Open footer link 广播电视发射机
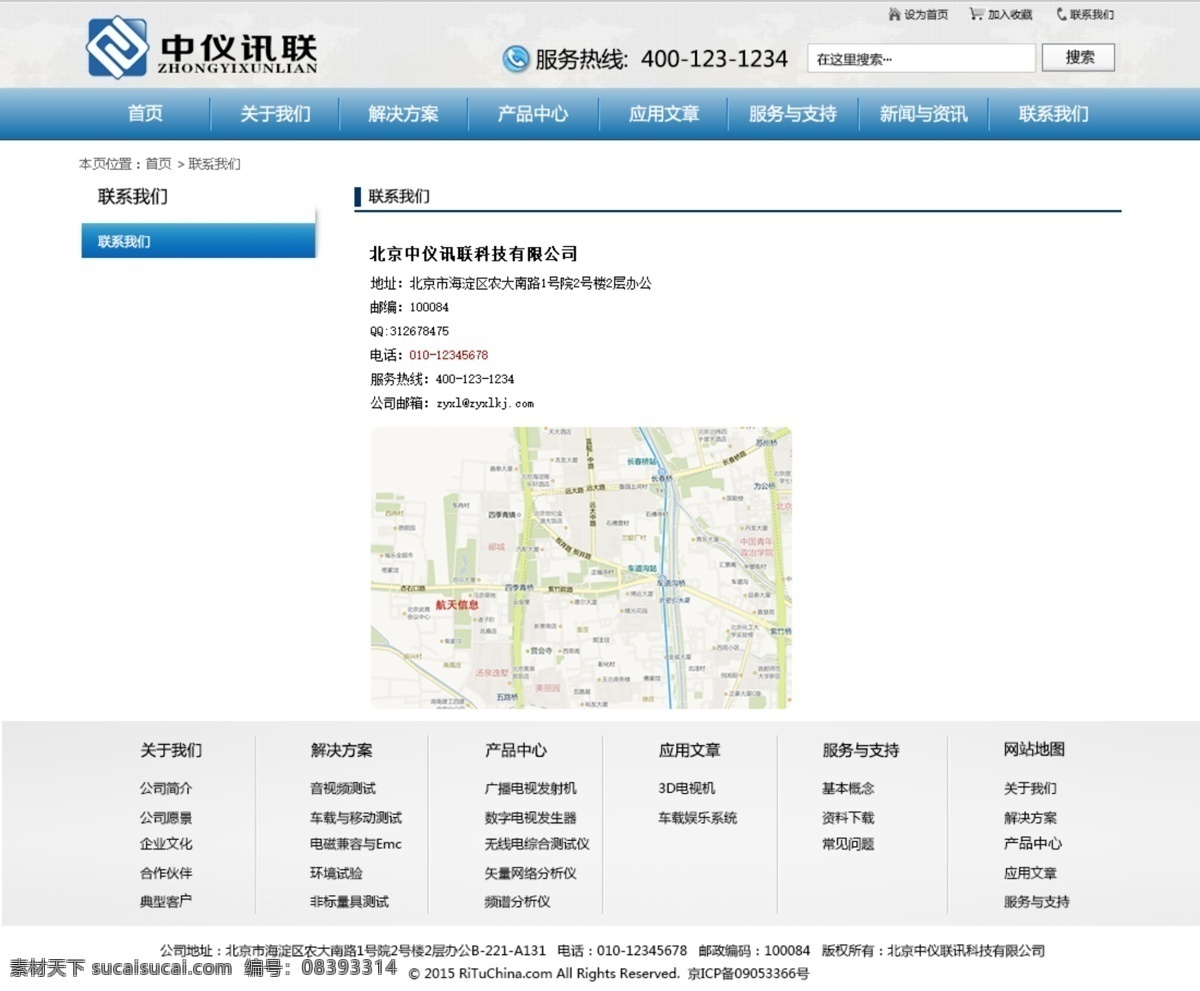This screenshot has height=991, width=1200. pos(531,788)
